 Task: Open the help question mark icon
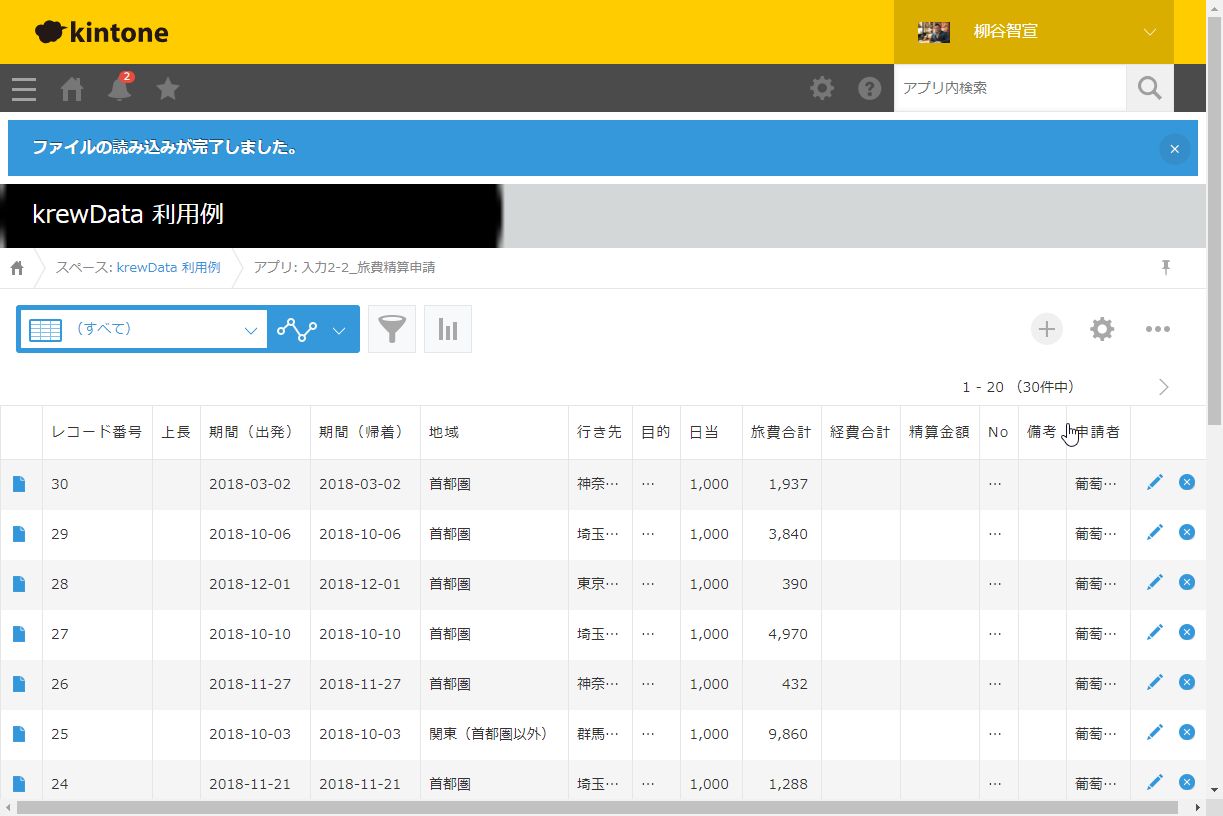point(870,88)
